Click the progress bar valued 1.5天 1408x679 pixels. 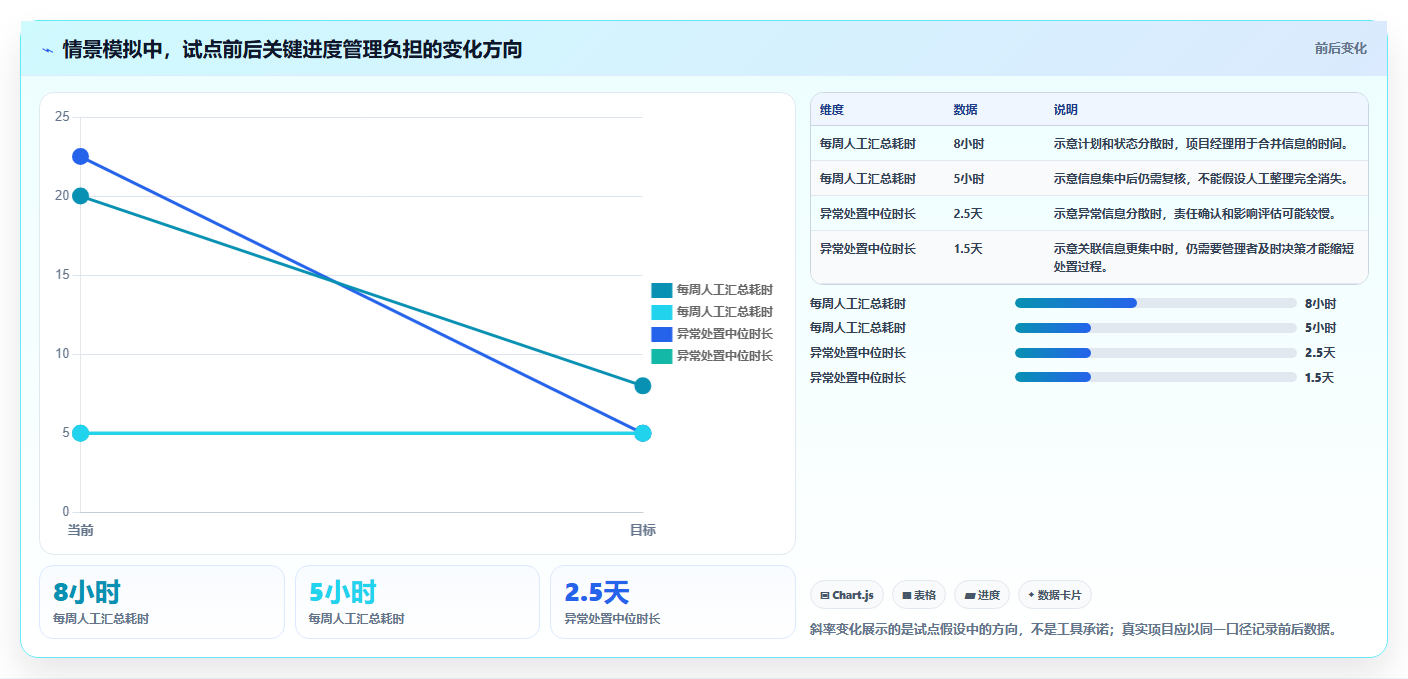click(1156, 377)
